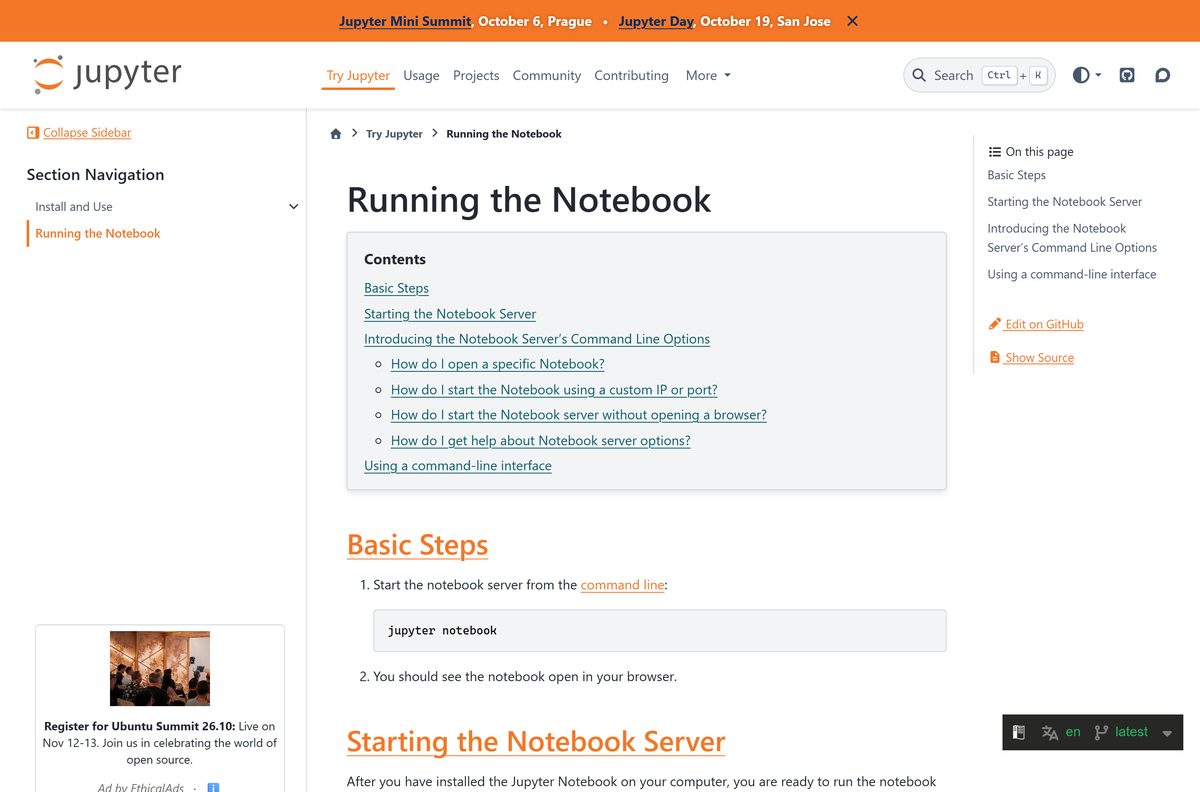Click the Ubuntu Summit ad image

click(x=160, y=668)
